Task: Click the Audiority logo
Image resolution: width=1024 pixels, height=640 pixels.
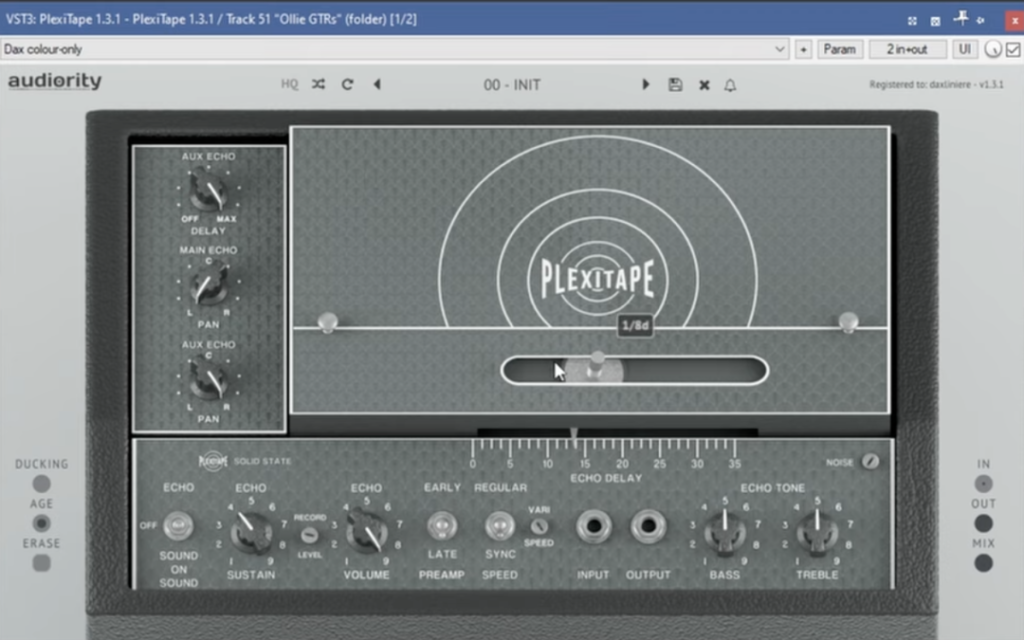Action: [x=54, y=82]
